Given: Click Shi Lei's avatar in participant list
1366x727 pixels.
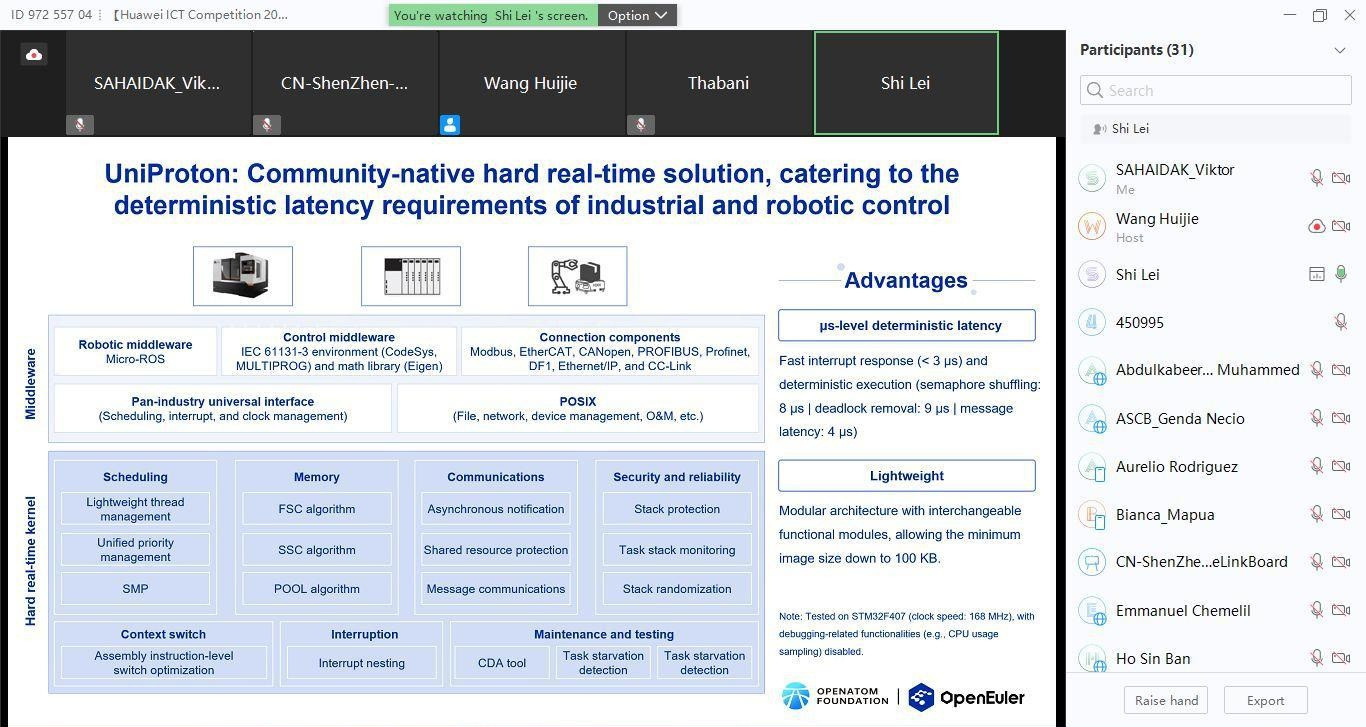Looking at the screenshot, I should pos(1092,274).
